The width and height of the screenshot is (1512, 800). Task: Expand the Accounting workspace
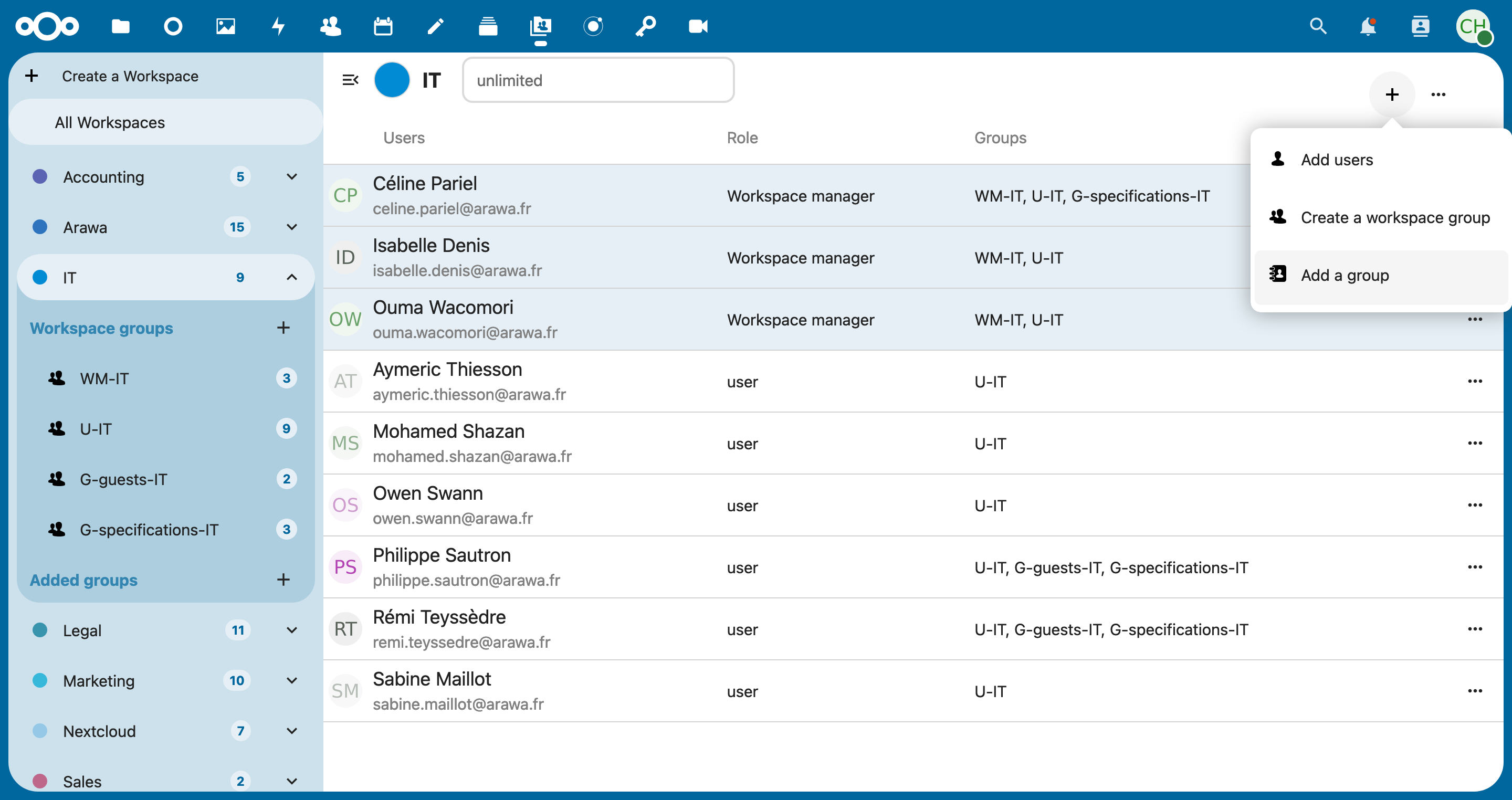[292, 177]
